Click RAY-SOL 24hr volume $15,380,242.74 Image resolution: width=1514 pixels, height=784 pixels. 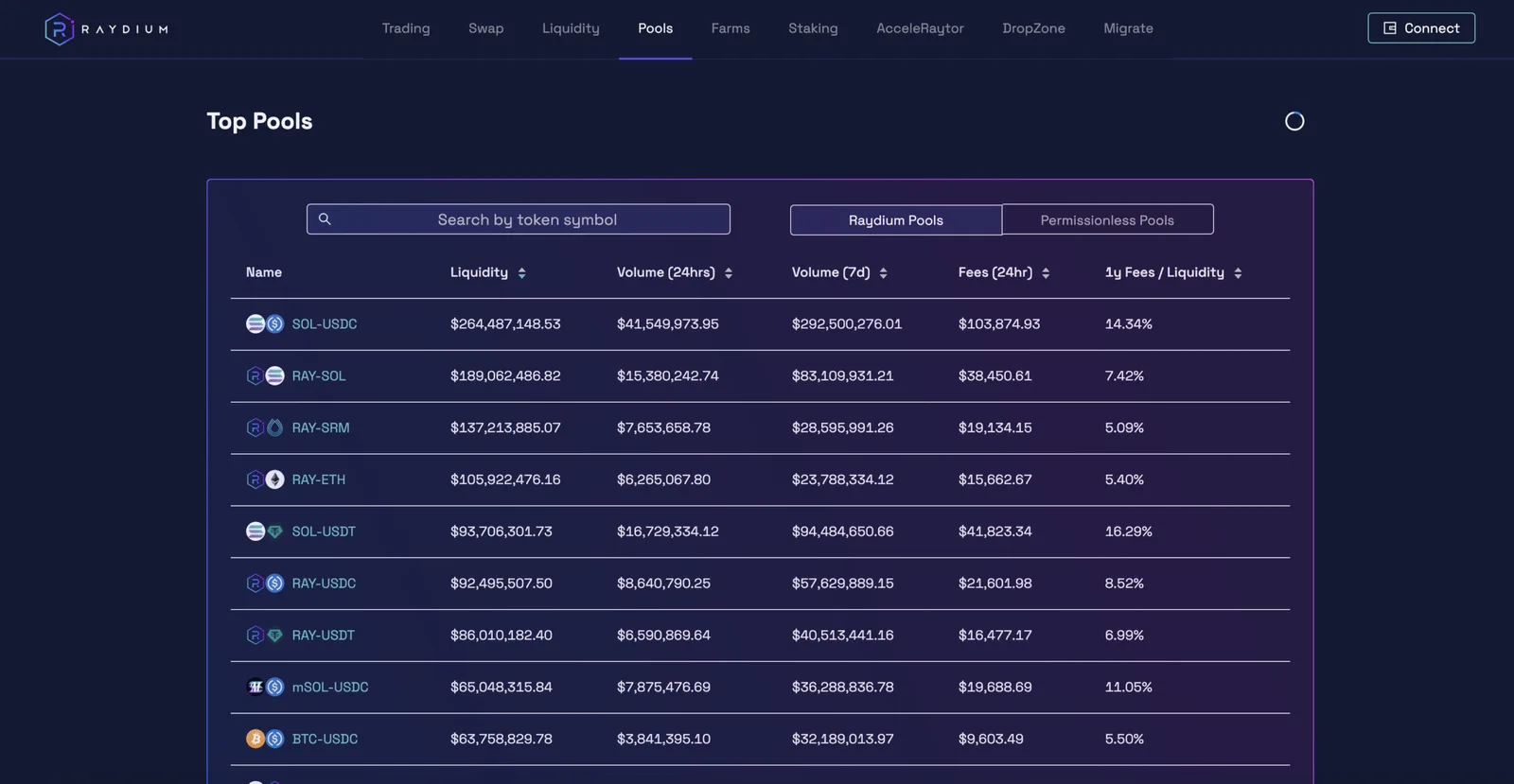coord(668,376)
